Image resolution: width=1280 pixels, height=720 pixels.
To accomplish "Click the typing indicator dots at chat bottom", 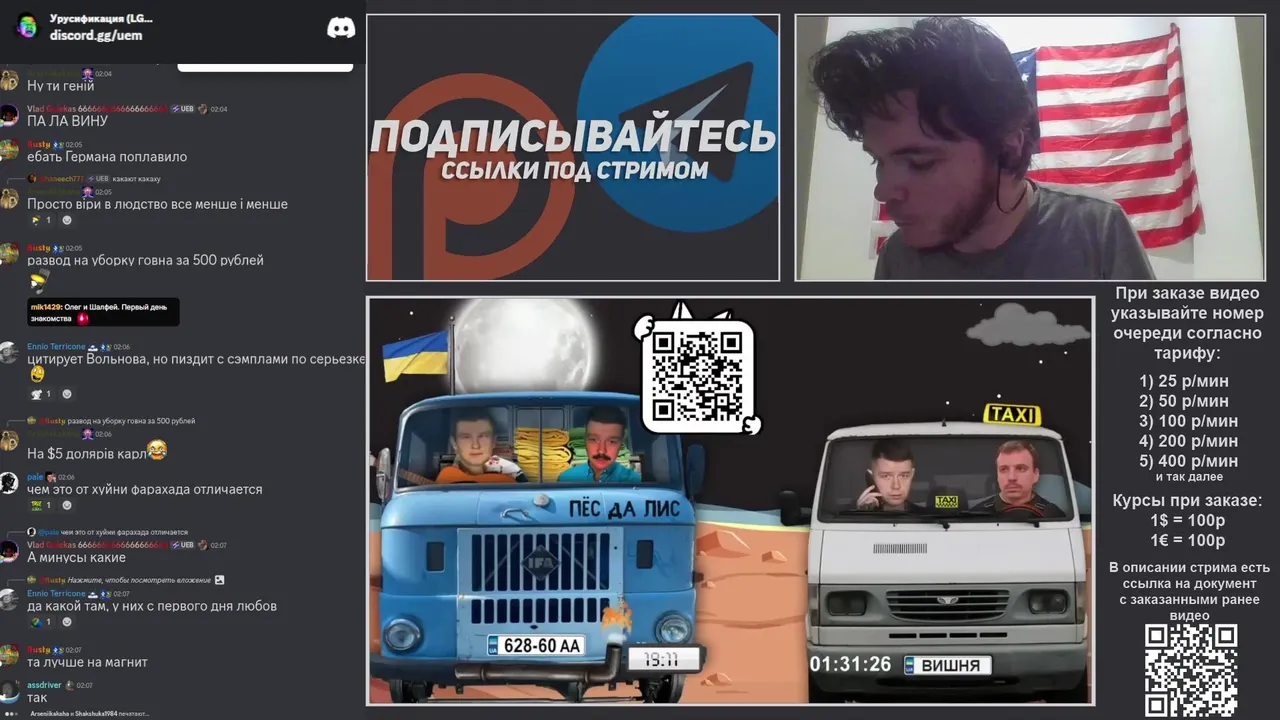I will (12, 714).
